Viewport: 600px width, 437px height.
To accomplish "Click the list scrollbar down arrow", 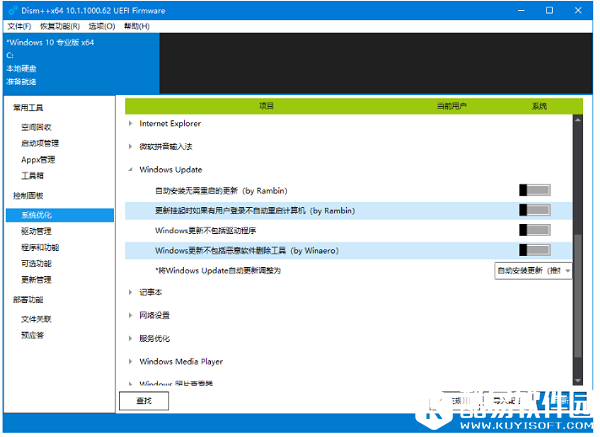I will coord(578,381).
